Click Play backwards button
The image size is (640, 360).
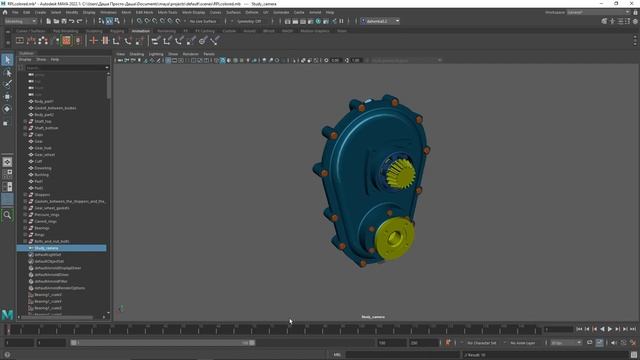point(602,329)
